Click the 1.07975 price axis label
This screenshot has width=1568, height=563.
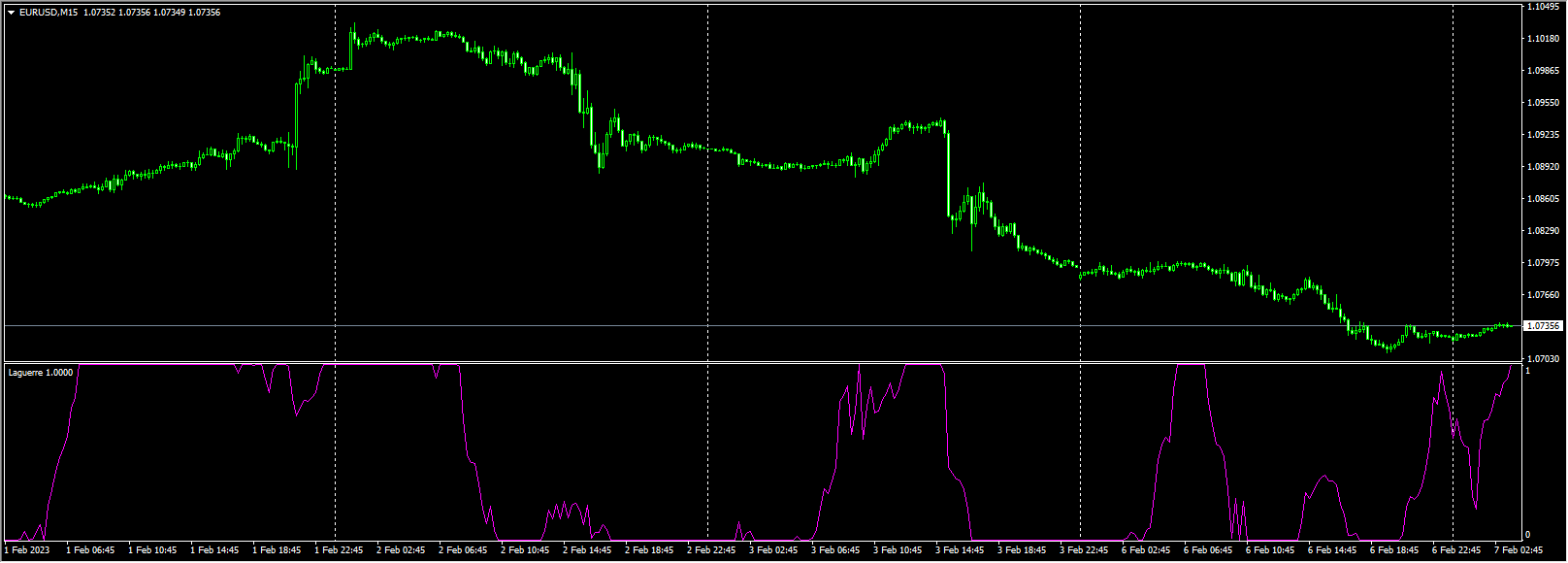tap(1543, 263)
